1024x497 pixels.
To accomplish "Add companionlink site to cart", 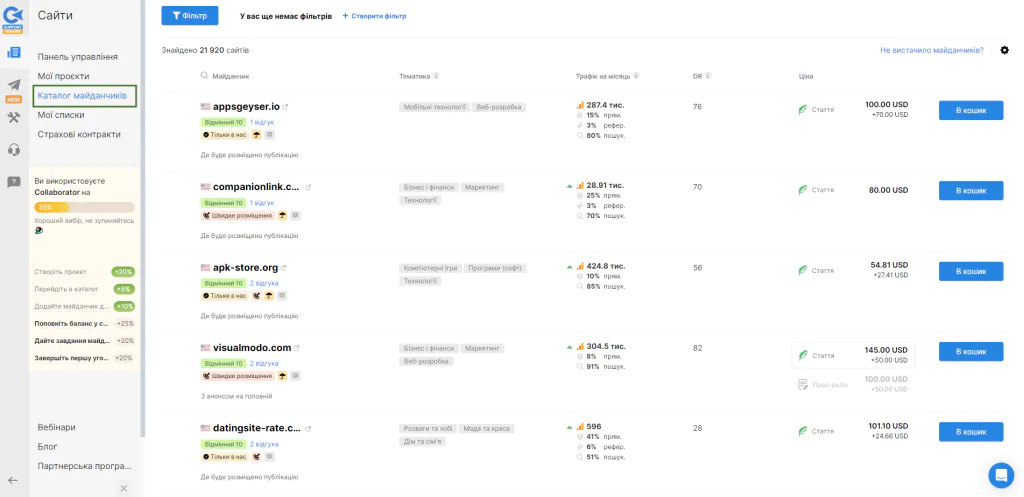I will click(x=971, y=191).
